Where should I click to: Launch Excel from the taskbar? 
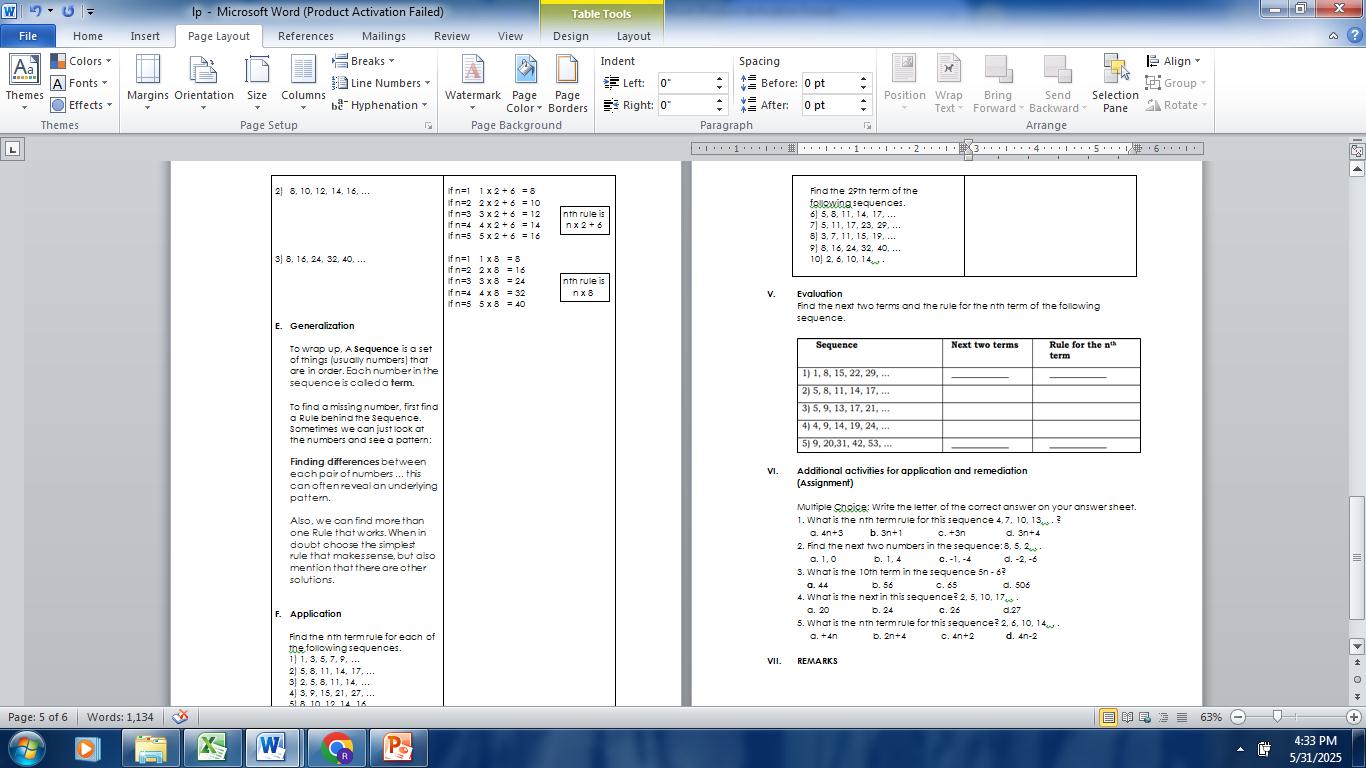coord(211,748)
